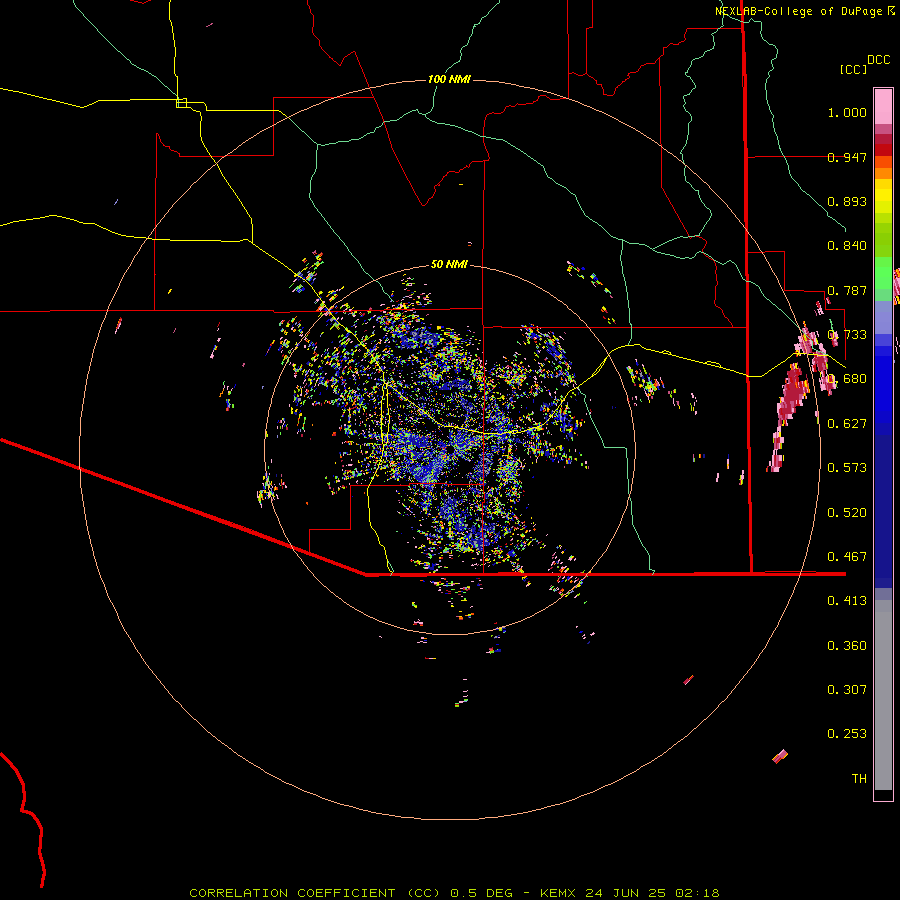Select the 0.573 legend value
The width and height of the screenshot is (900, 900).
tap(847, 468)
